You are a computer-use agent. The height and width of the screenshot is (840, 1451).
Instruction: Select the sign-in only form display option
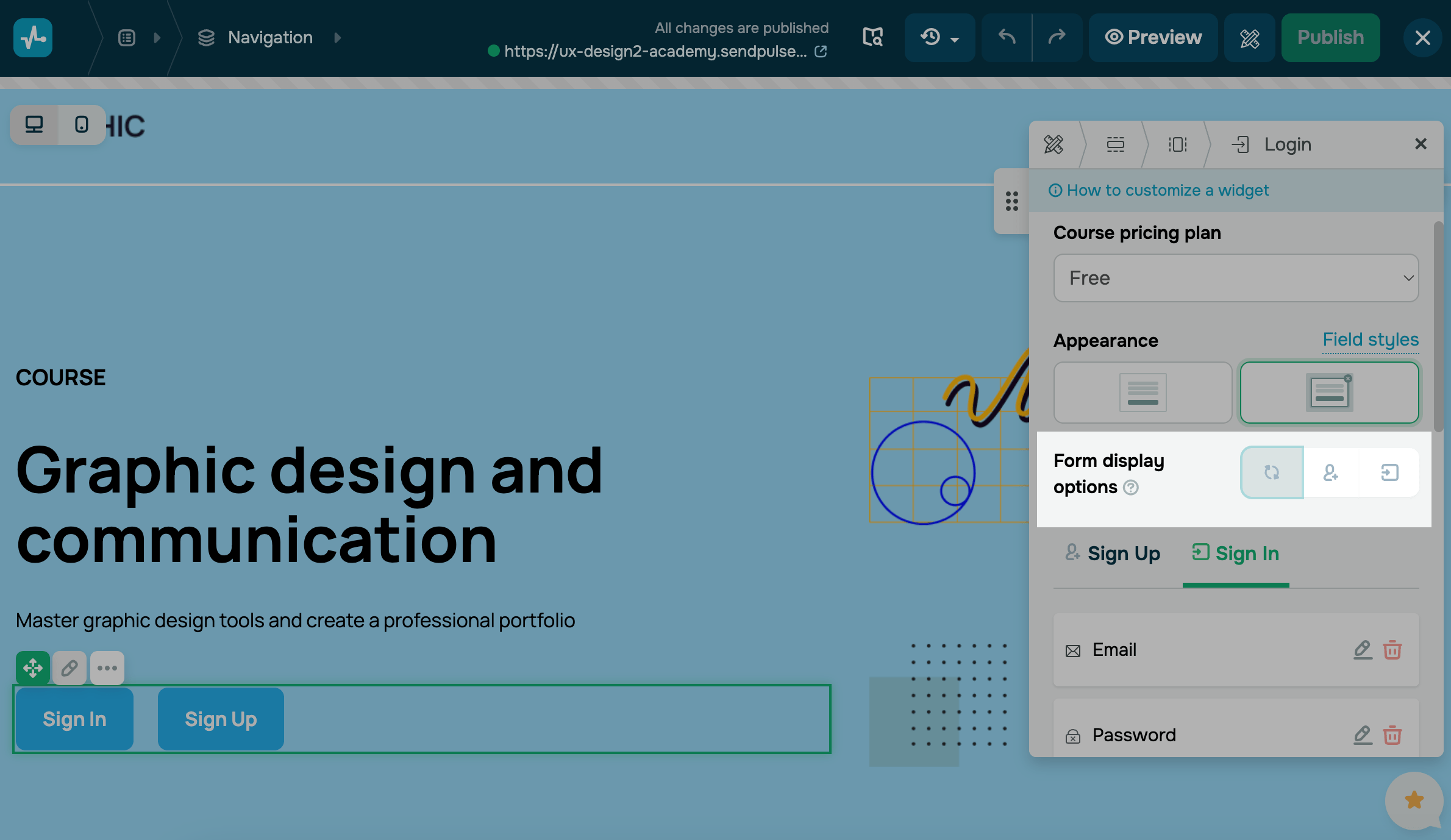pos(1389,472)
